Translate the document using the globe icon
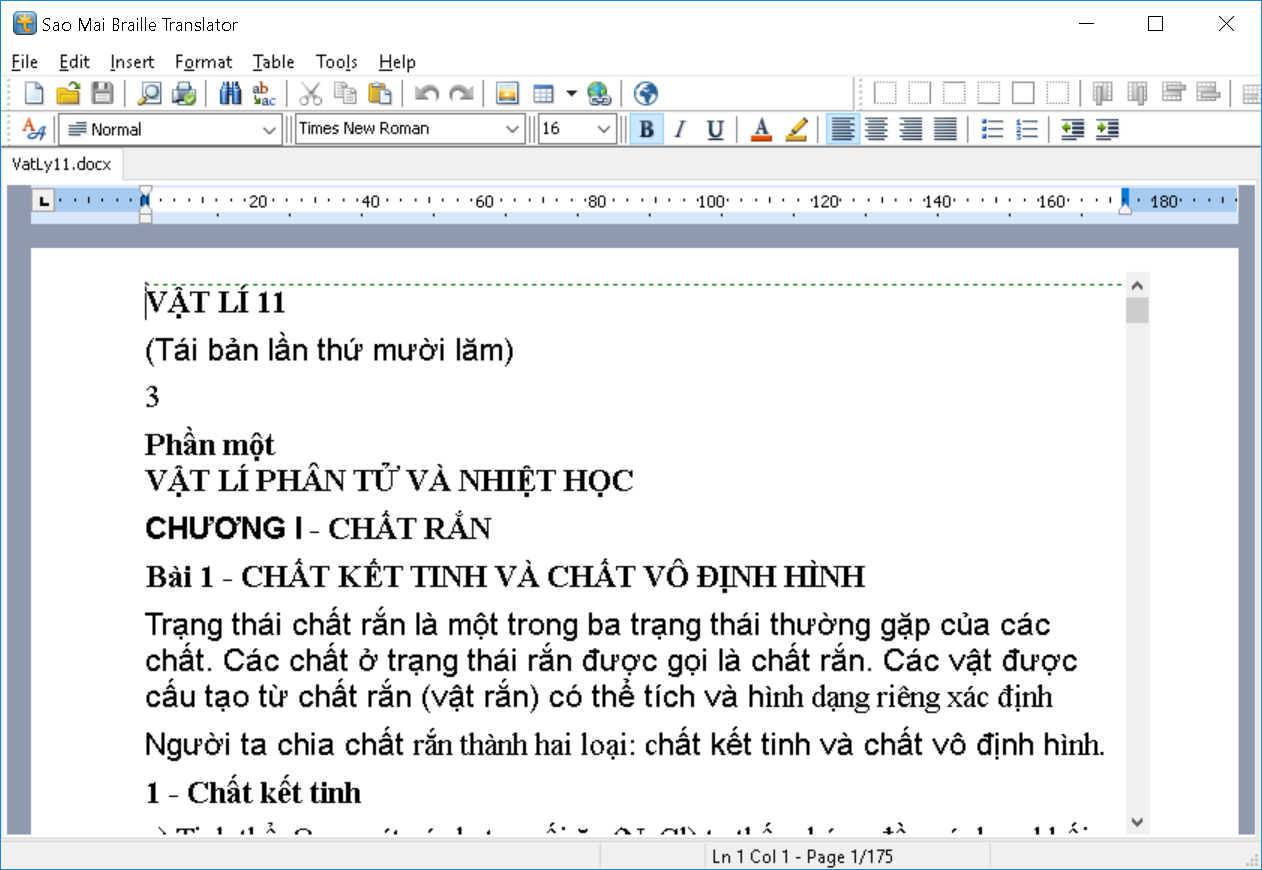The width and height of the screenshot is (1262, 870). click(x=645, y=93)
